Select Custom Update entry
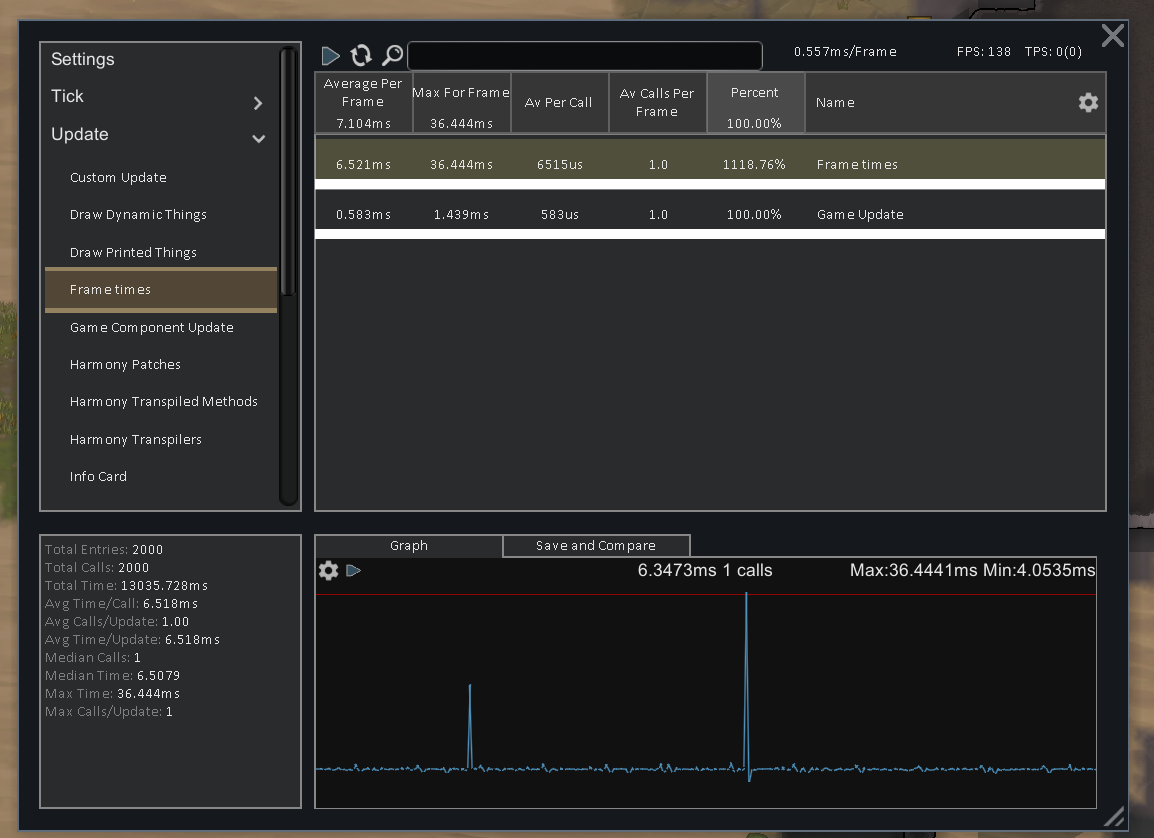Image resolution: width=1154 pixels, height=838 pixels. tap(118, 177)
